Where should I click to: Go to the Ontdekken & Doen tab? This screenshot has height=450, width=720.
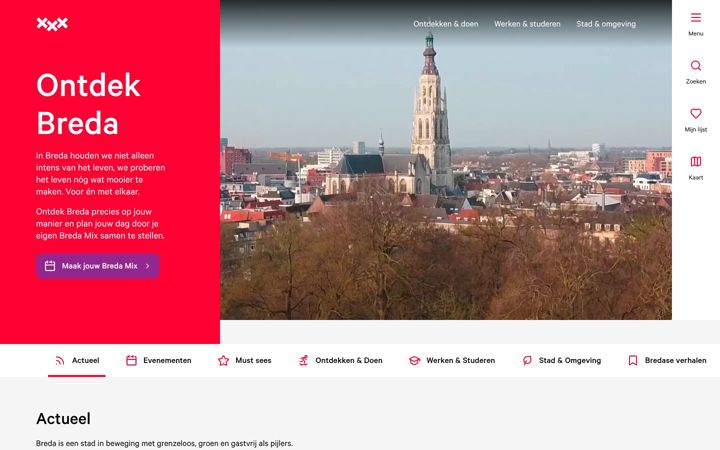(340, 360)
